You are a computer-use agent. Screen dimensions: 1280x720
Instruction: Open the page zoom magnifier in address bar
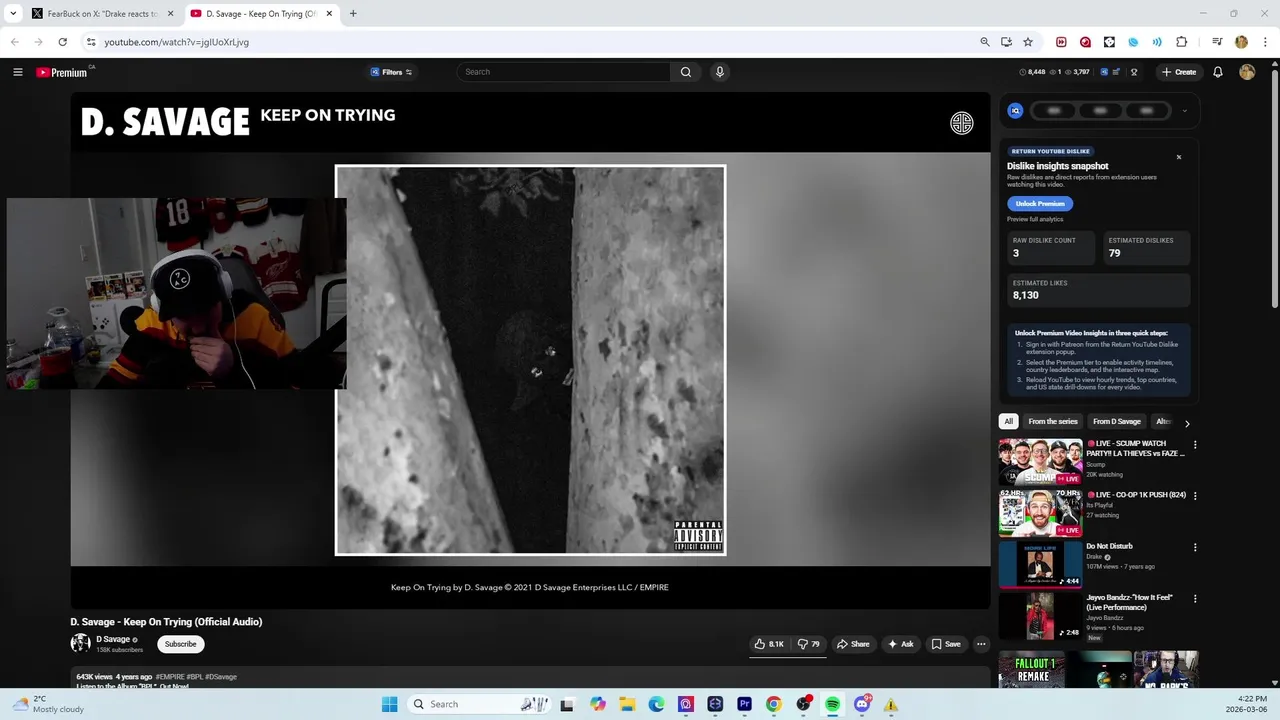[x=985, y=42]
